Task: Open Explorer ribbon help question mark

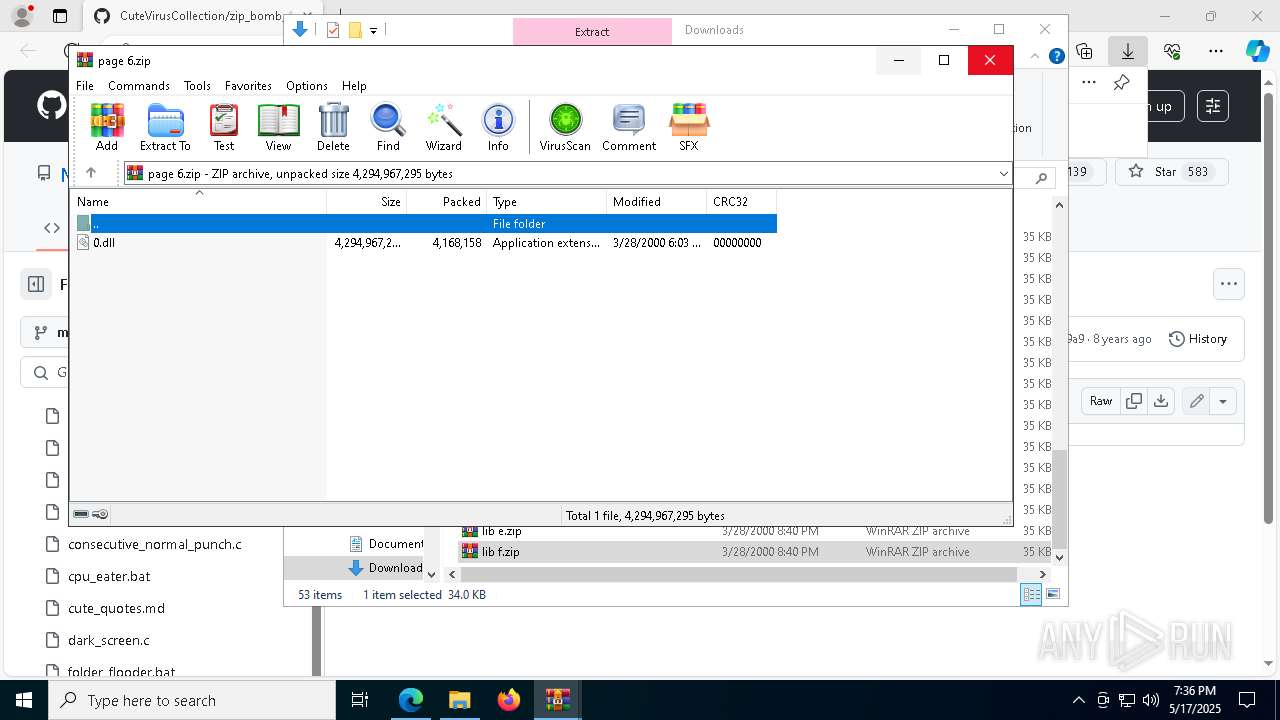Action: (x=1056, y=57)
